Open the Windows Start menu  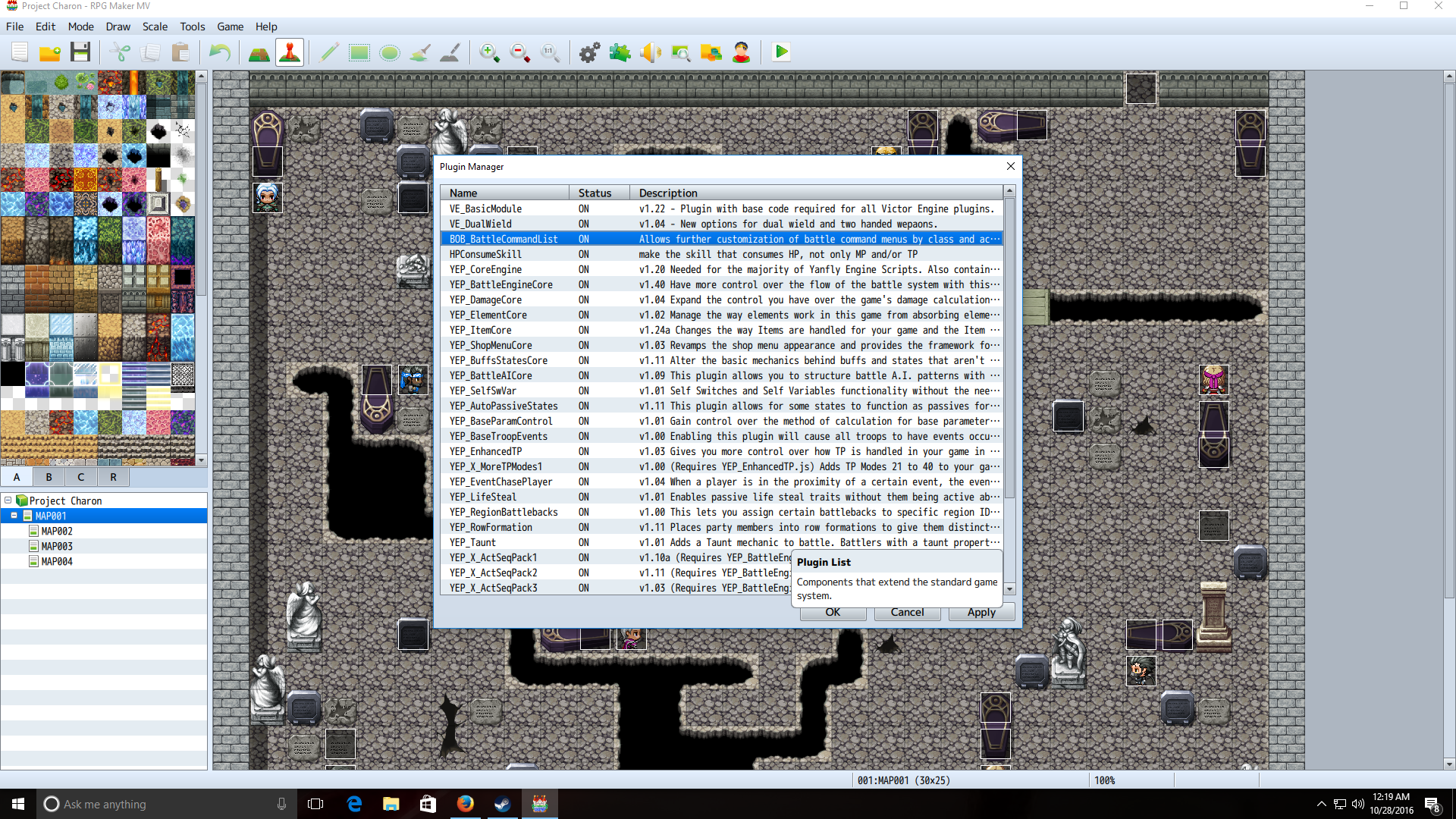click(x=18, y=804)
